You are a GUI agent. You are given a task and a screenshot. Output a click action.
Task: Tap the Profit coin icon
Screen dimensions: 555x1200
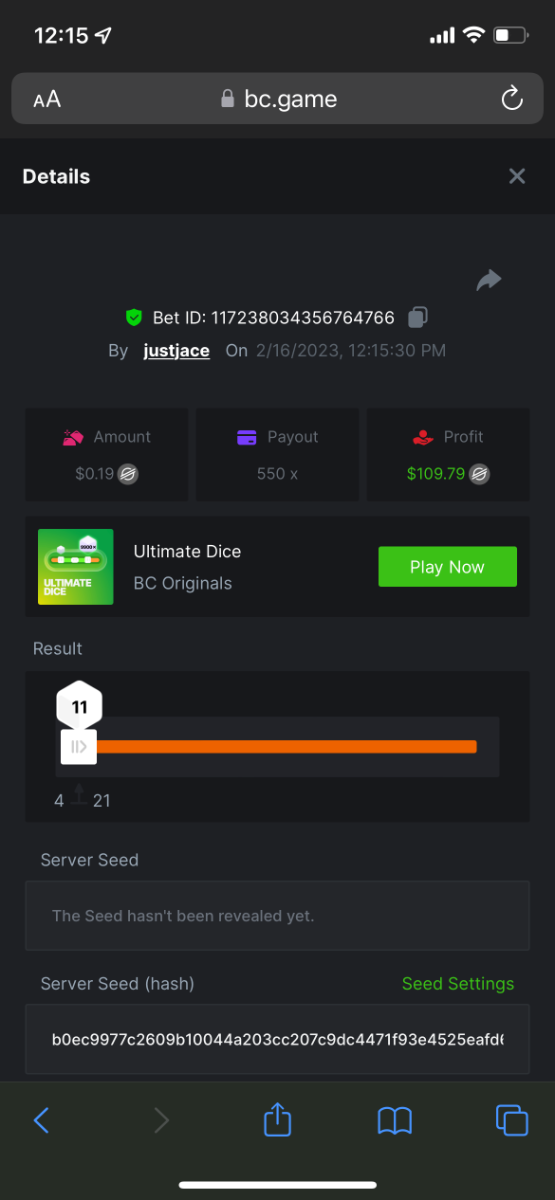[481, 474]
